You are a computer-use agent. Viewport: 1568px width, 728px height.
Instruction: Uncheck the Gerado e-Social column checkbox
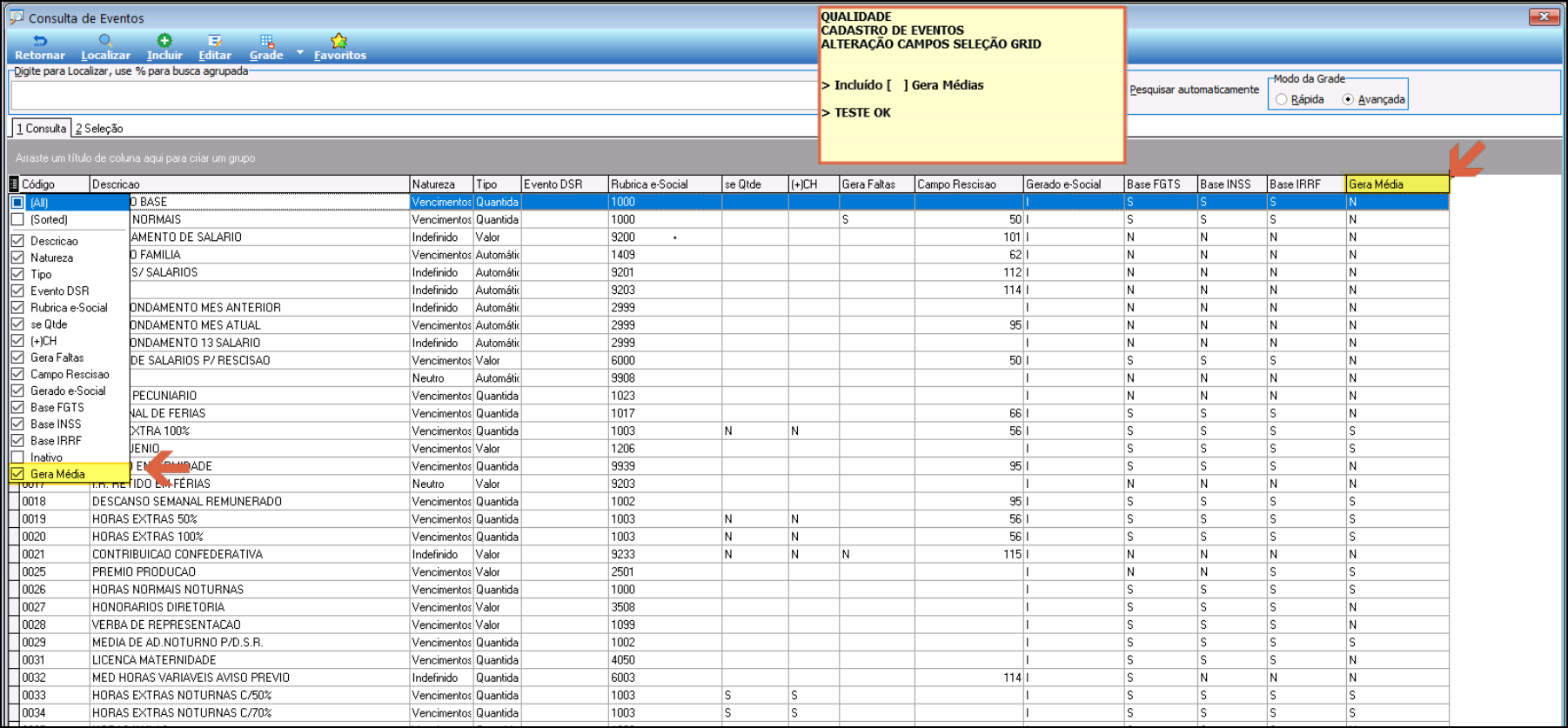pos(17,391)
